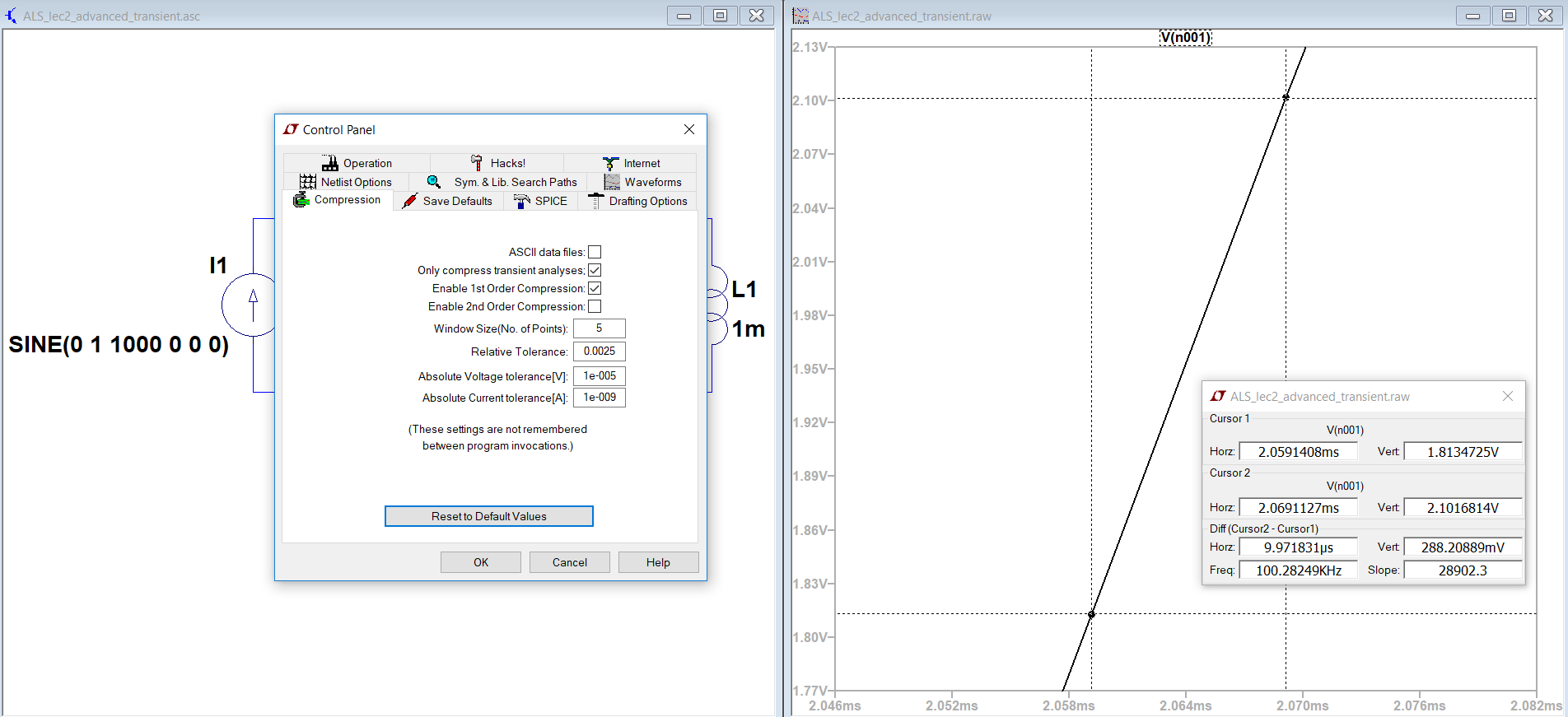This screenshot has height=717, width=1568.
Task: Click the Hacks! hammer icon
Action: [x=477, y=163]
